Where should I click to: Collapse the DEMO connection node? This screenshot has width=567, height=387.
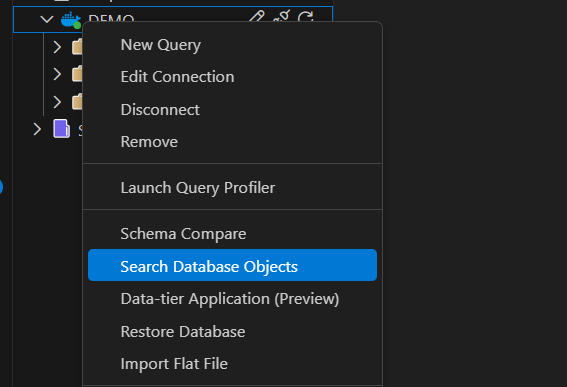pyautogui.click(x=47, y=19)
